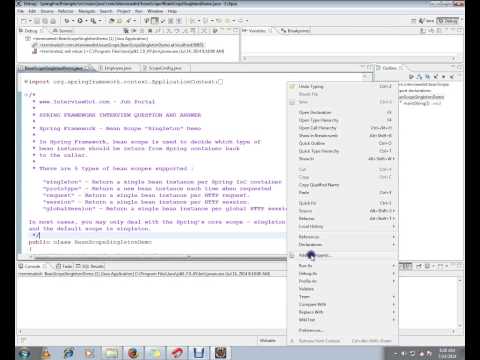Viewport: 480px width, 360px height.
Task: Switch to the Employee.java editor tab
Action: click(115, 68)
